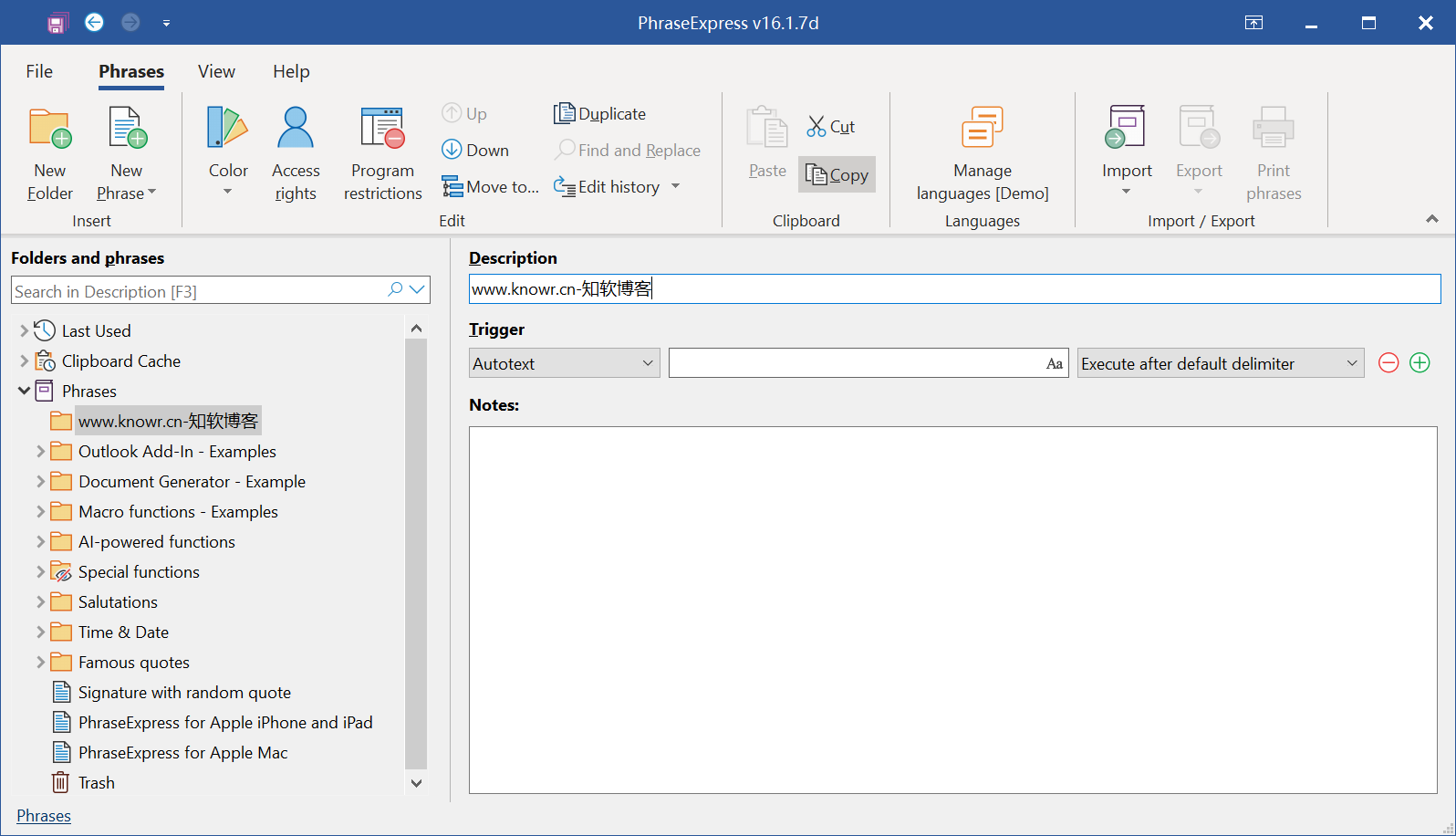
Task: Click the Import icon
Action: point(1126,127)
